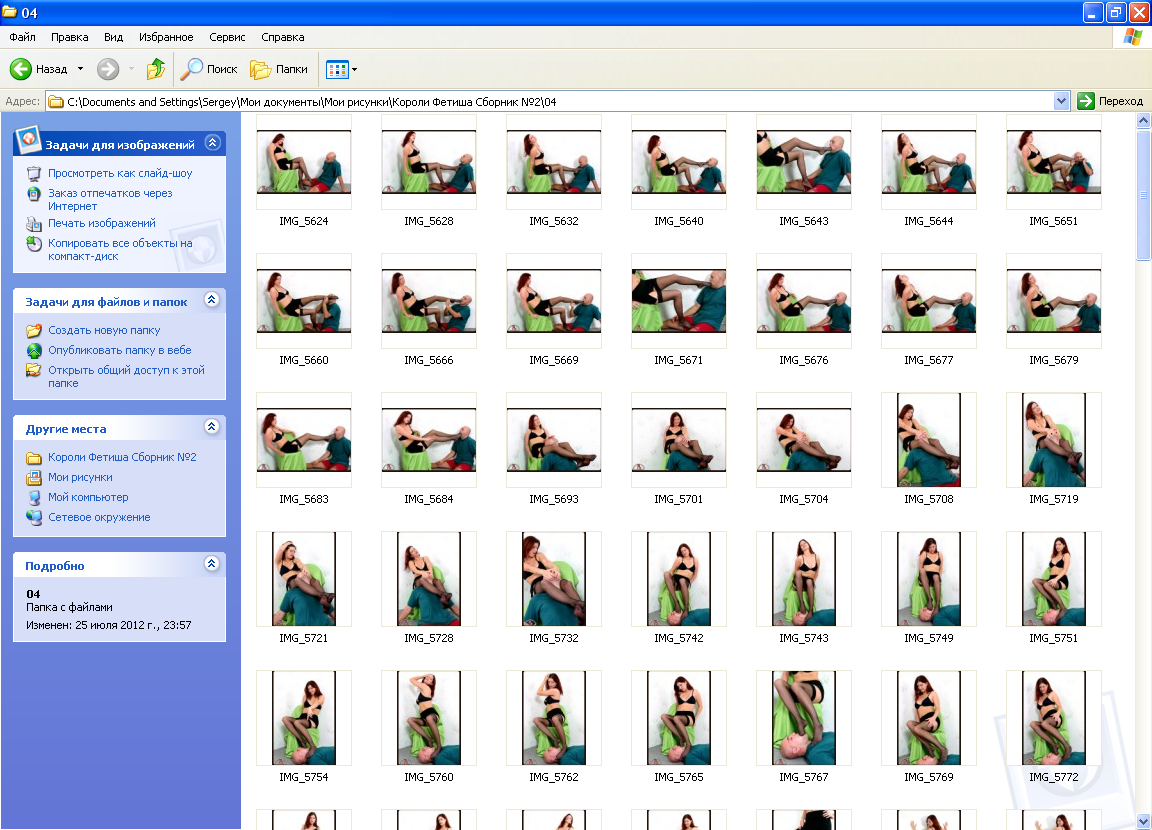The width and height of the screenshot is (1152, 830).
Task: Click the Forward arrow button
Action: coord(108,69)
